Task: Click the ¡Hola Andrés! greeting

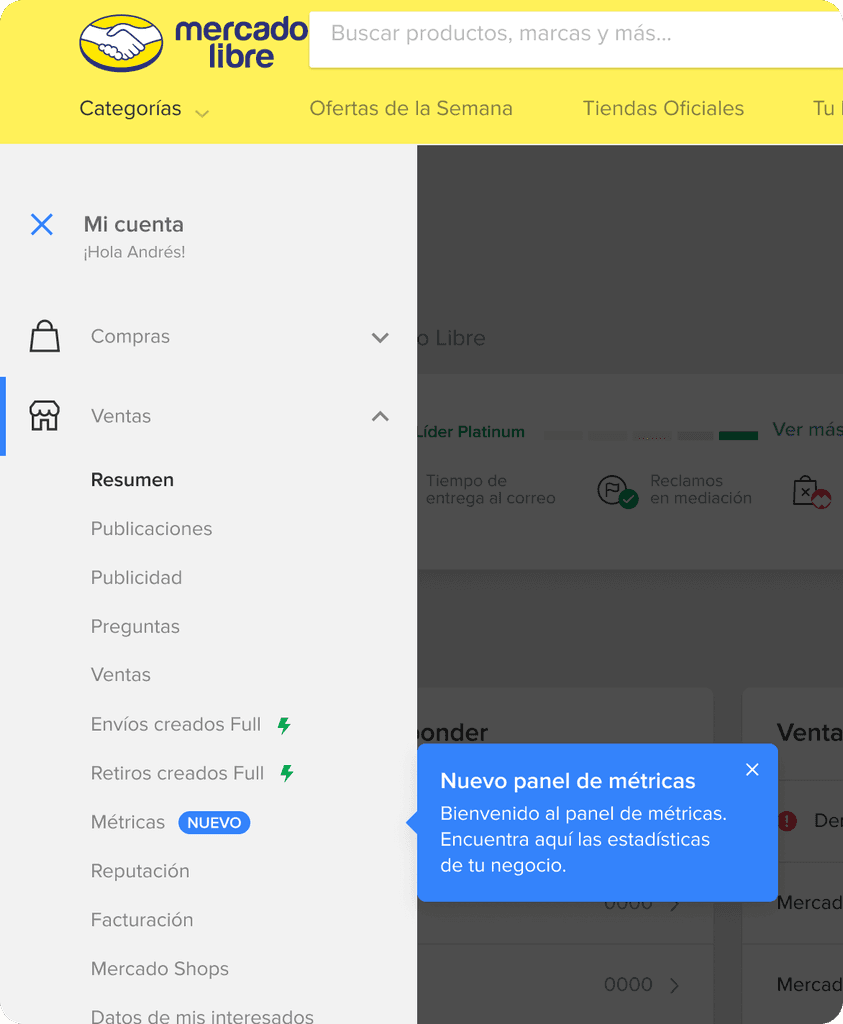Action: (134, 252)
